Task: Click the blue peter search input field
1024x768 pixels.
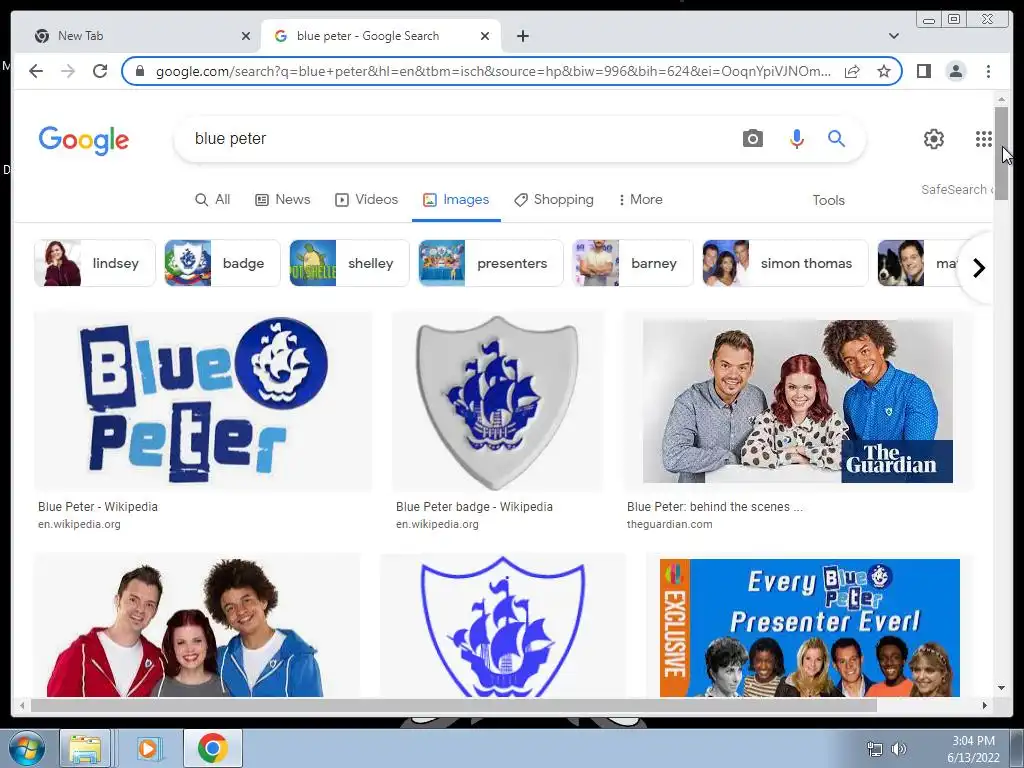Action: (x=457, y=138)
